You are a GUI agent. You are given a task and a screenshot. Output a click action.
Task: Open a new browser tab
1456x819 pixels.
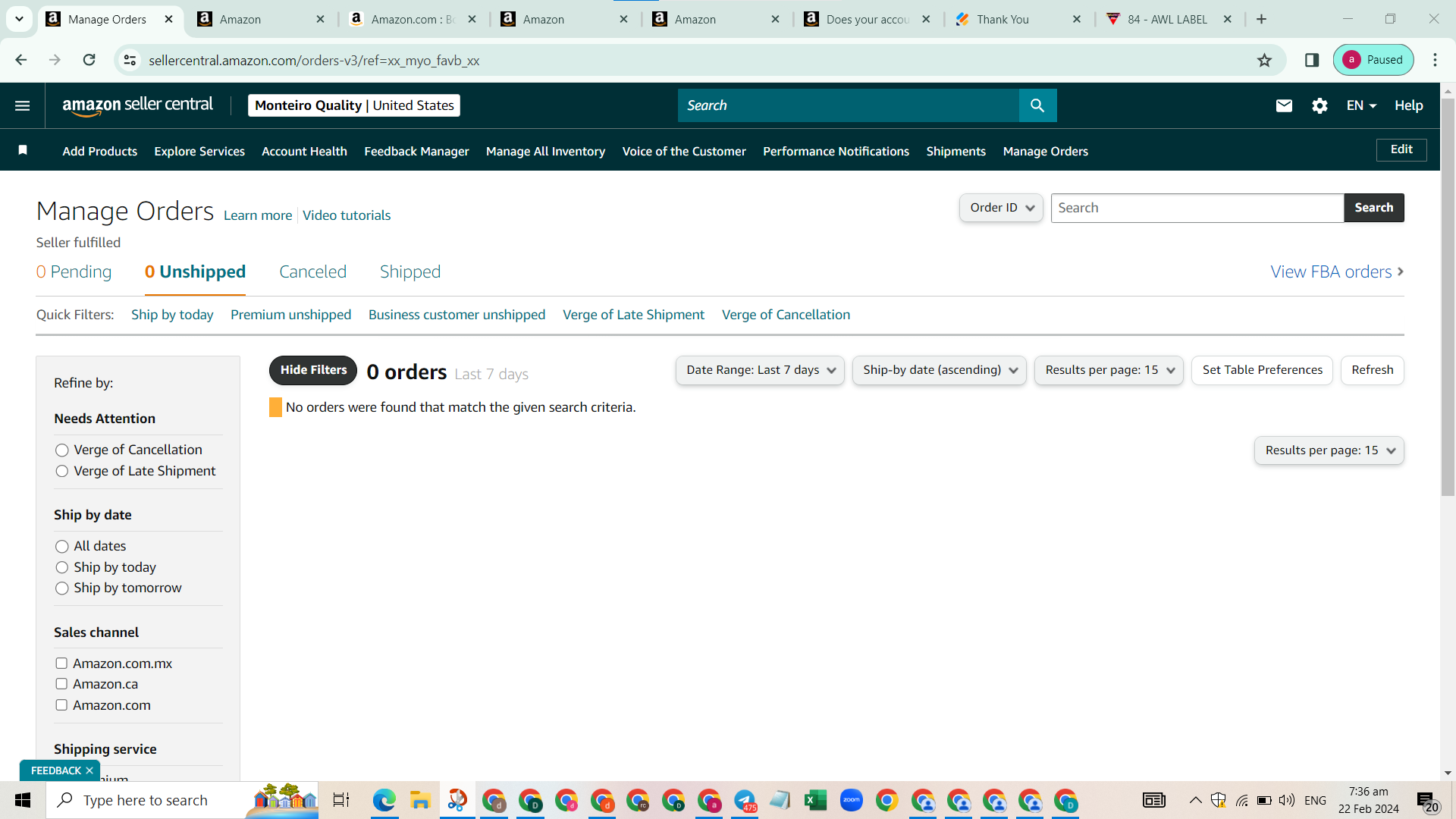[x=1261, y=19]
